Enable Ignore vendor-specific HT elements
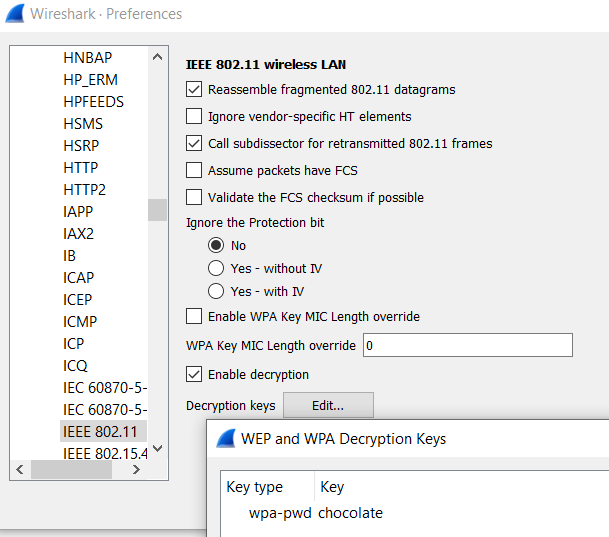This screenshot has width=609, height=537. pyautogui.click(x=194, y=116)
